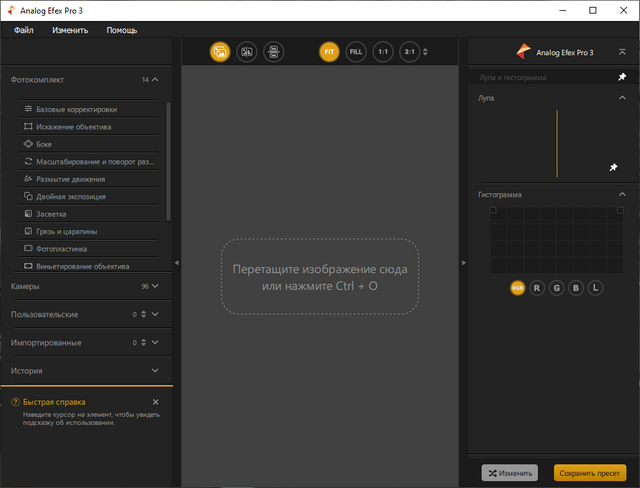Set zoom to FIT mode
The width and height of the screenshot is (640, 488).
(329, 51)
